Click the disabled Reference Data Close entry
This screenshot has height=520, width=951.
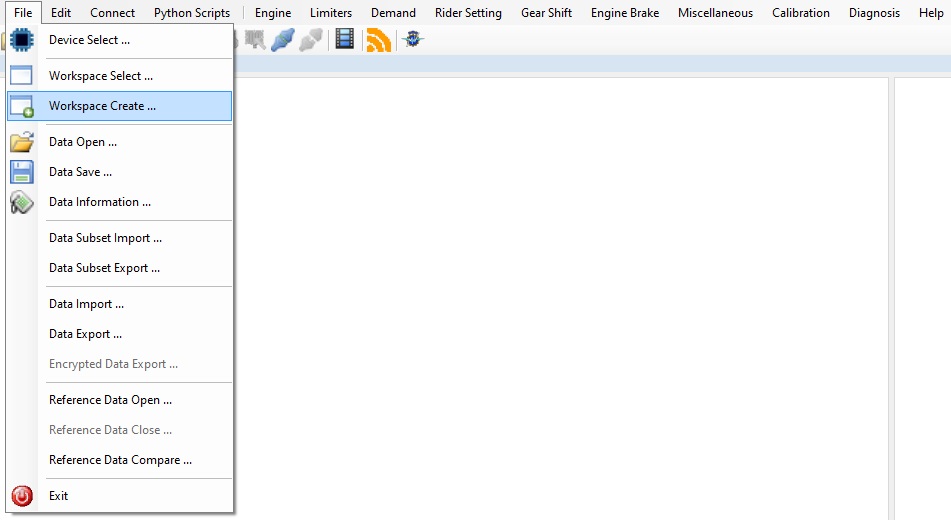tap(119, 430)
